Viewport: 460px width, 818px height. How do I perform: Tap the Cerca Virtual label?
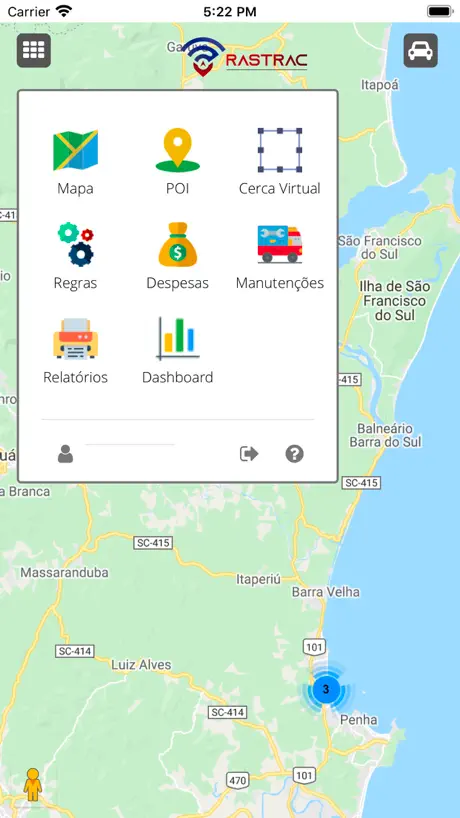point(280,189)
